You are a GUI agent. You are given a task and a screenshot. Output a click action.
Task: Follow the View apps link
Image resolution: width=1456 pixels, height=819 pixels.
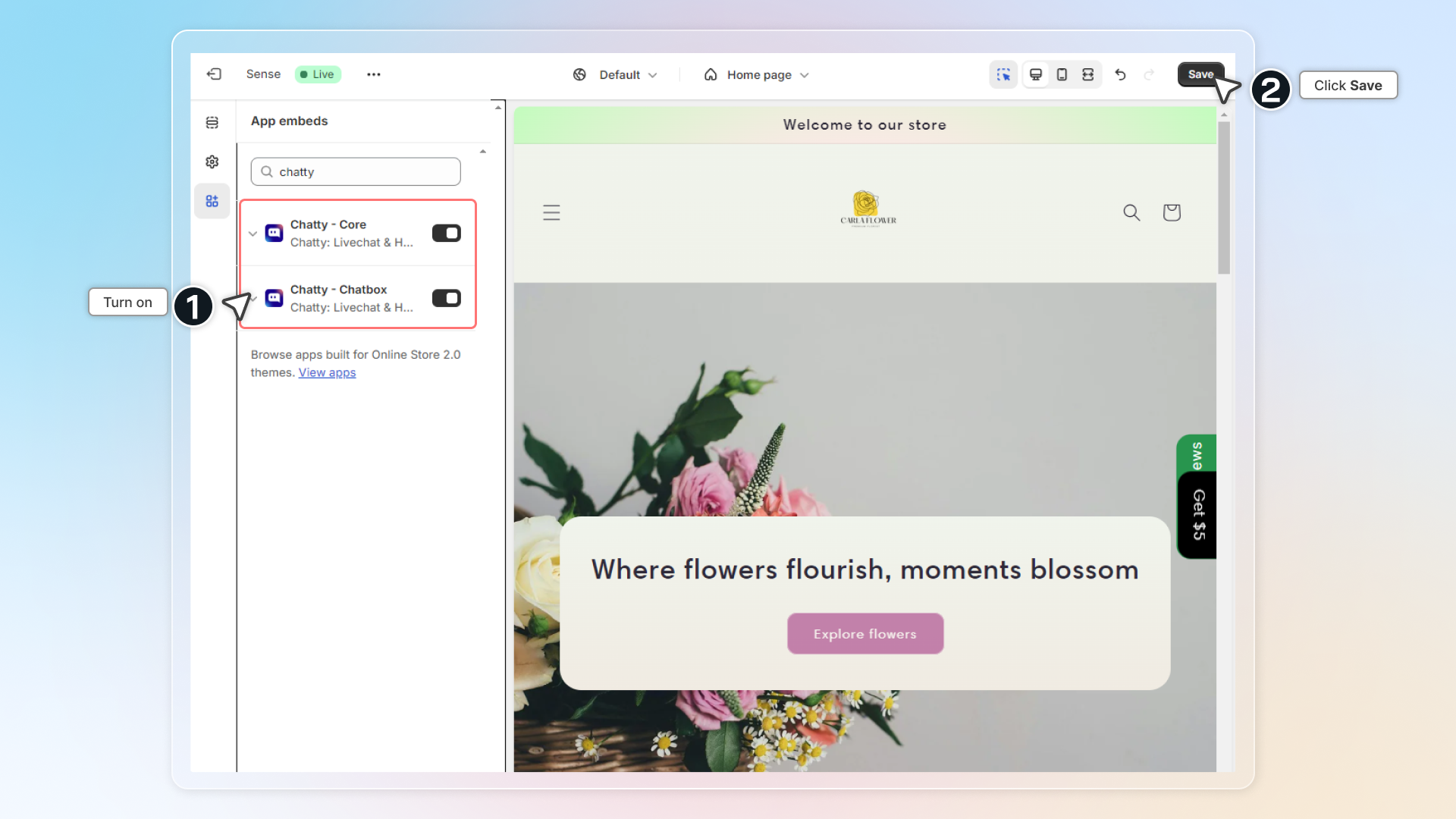(327, 372)
